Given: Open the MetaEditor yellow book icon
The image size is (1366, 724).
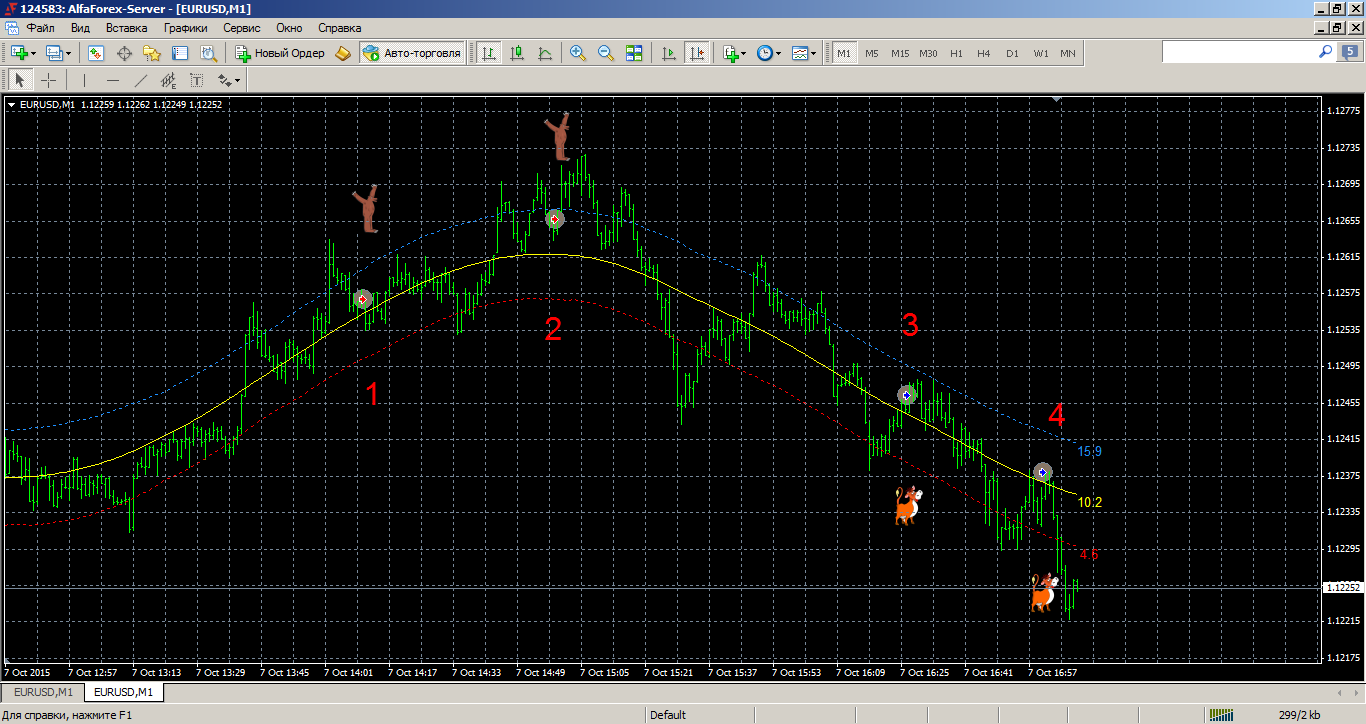Looking at the screenshot, I should 343,53.
